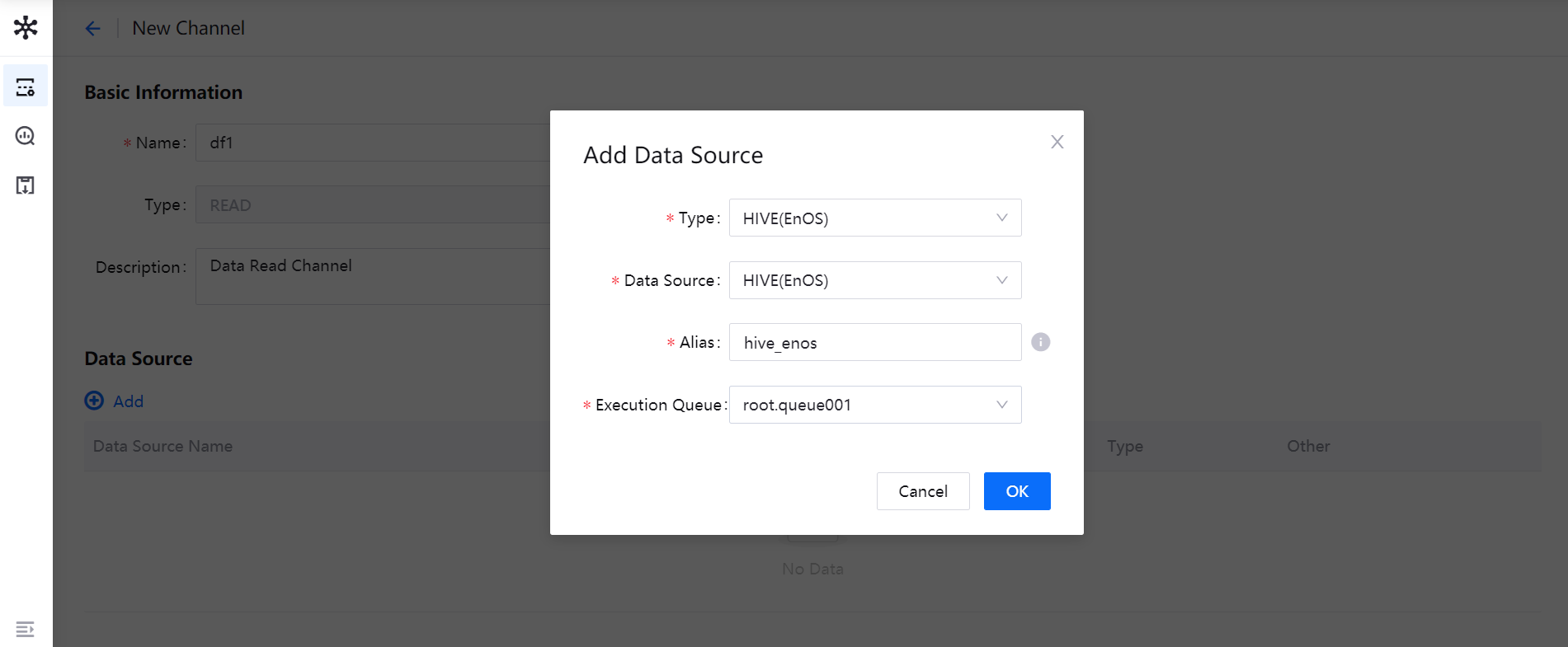Confirm with the OK button
Screen dimensions: 1568x647
coord(1017,491)
